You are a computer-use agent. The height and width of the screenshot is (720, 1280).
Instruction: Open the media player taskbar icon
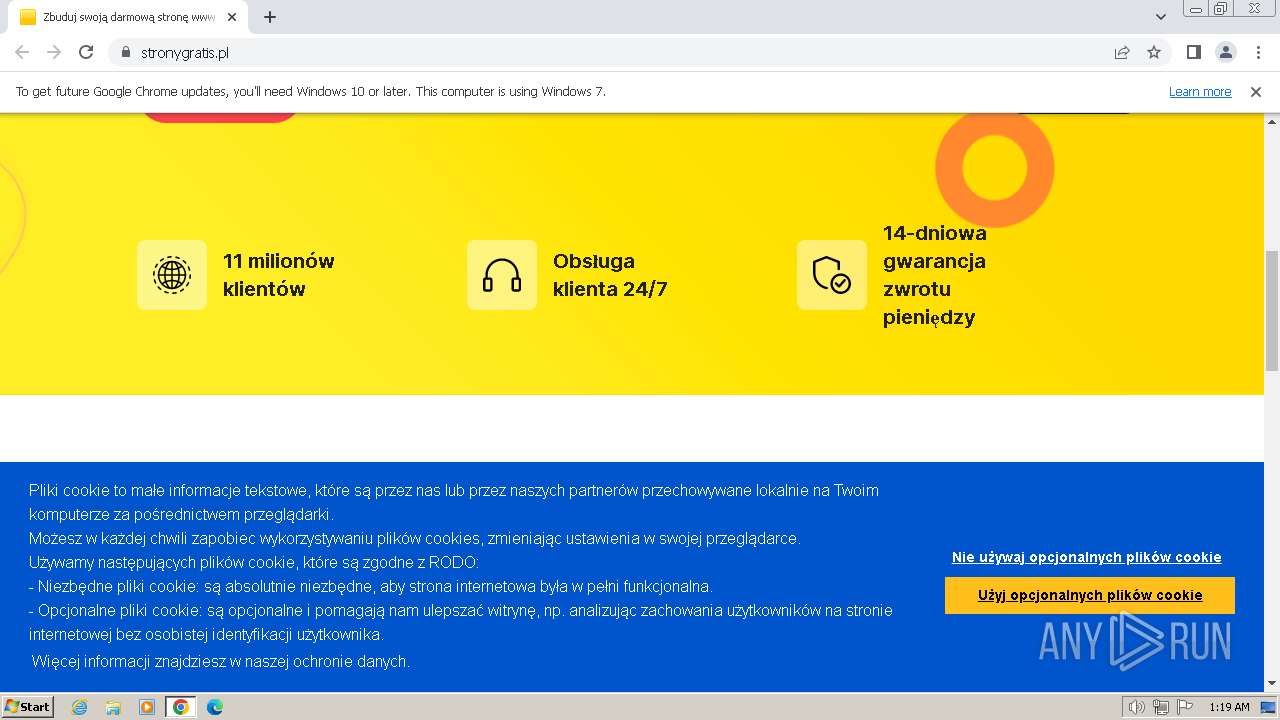pos(147,707)
